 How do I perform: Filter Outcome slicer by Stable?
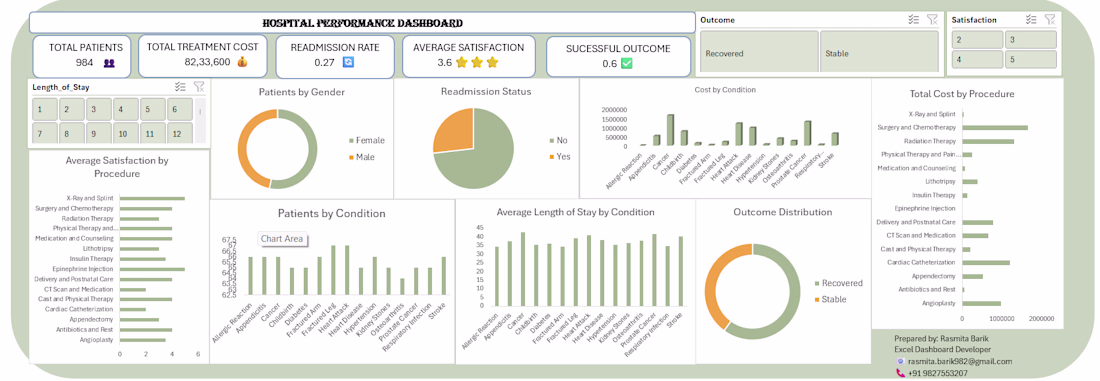880,51
